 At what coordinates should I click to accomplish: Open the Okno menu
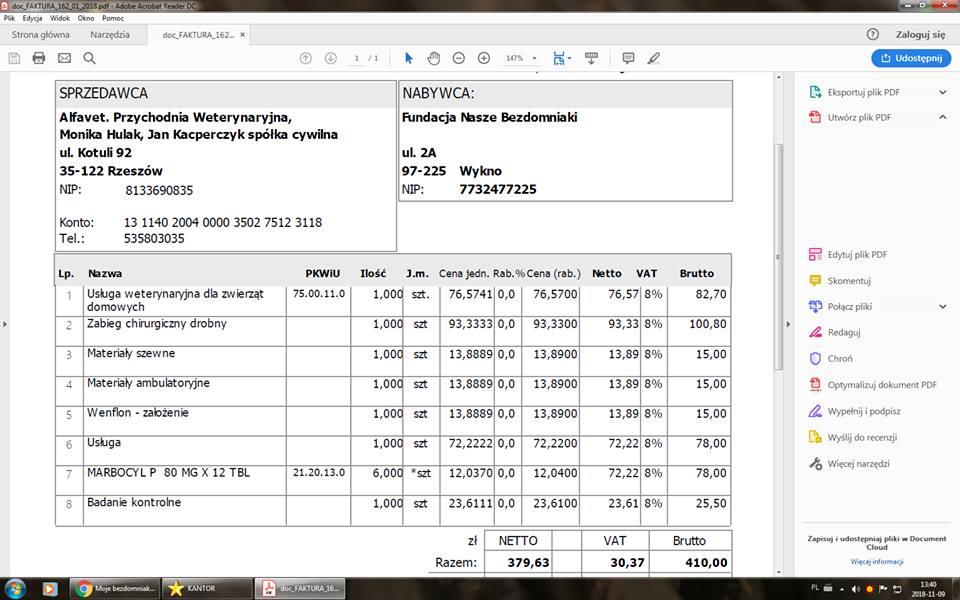pyautogui.click(x=86, y=18)
